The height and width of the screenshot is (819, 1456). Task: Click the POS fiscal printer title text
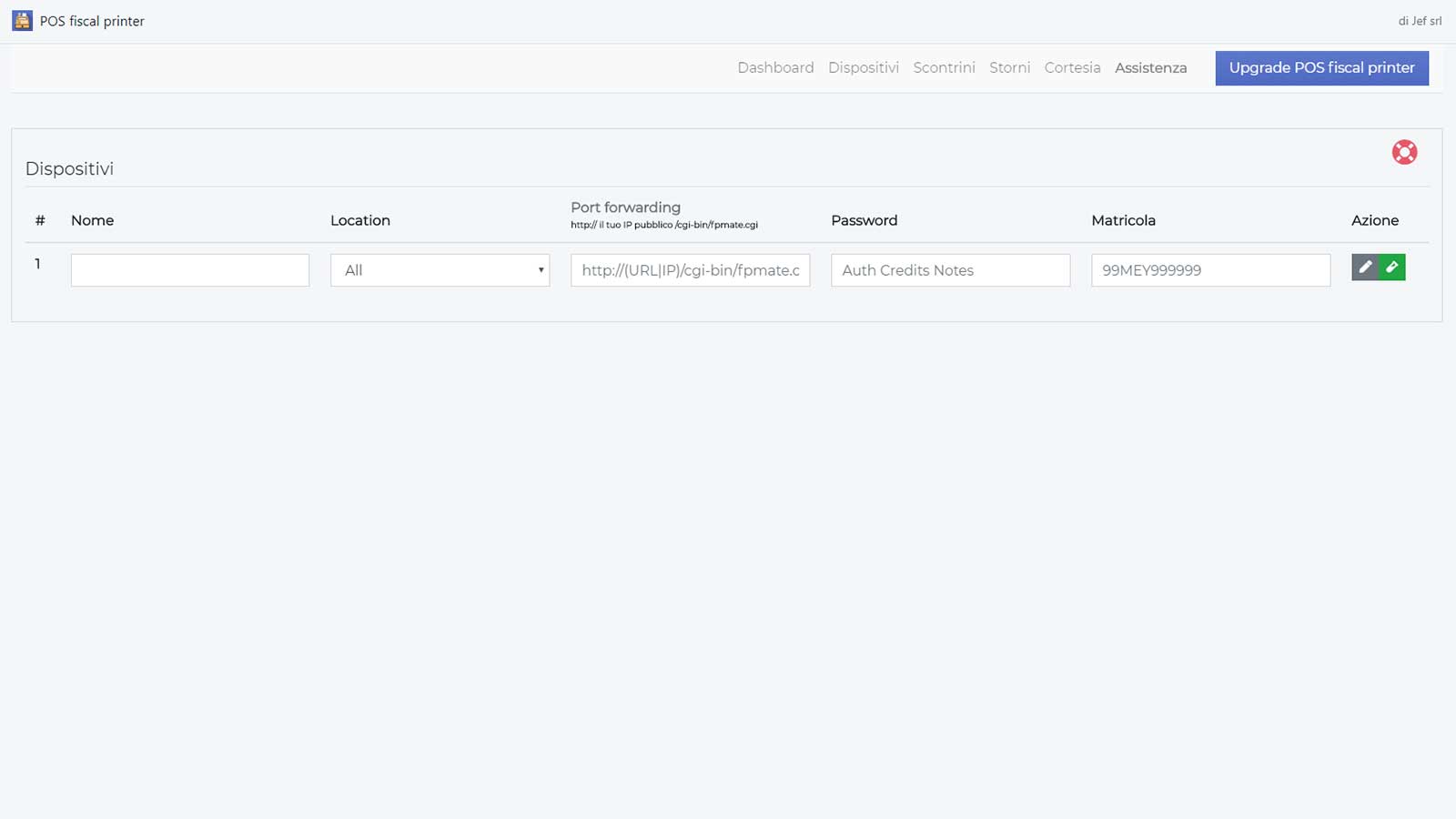92,21
